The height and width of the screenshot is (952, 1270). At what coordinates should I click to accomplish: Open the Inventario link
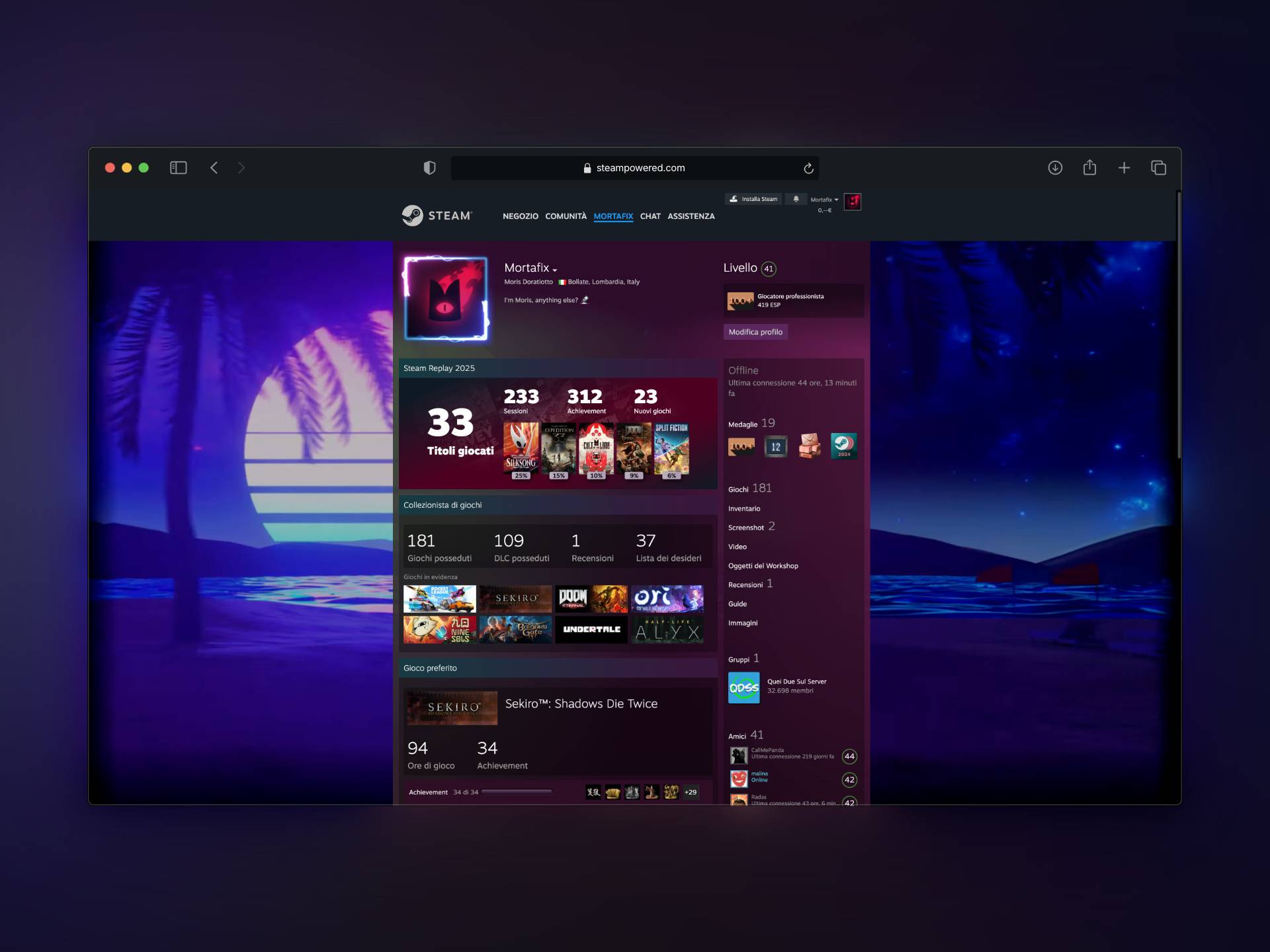pyautogui.click(x=744, y=509)
